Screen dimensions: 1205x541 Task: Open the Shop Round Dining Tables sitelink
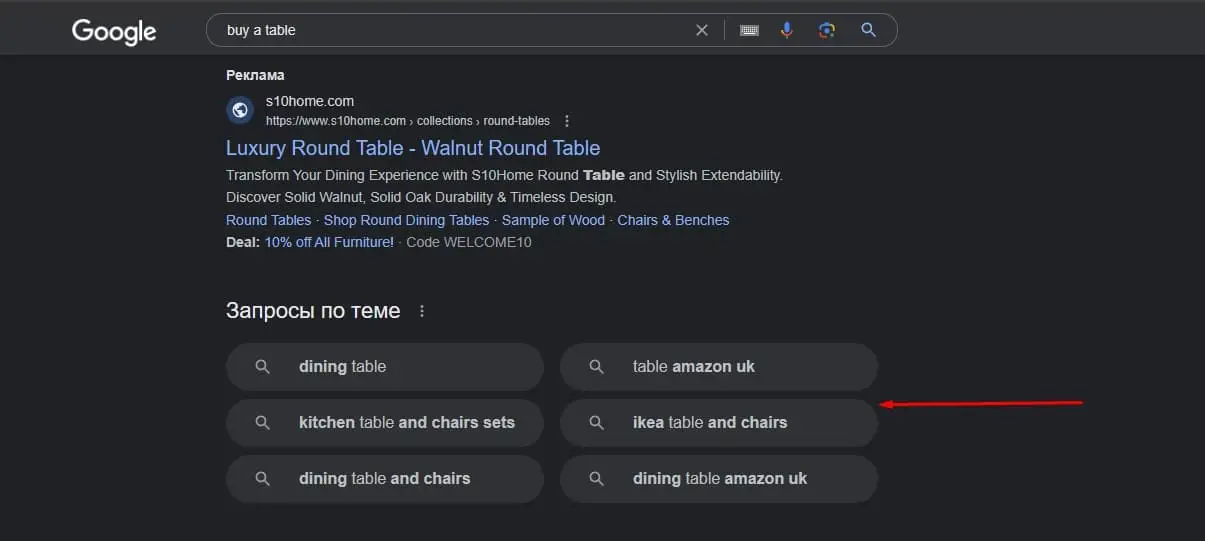[407, 220]
